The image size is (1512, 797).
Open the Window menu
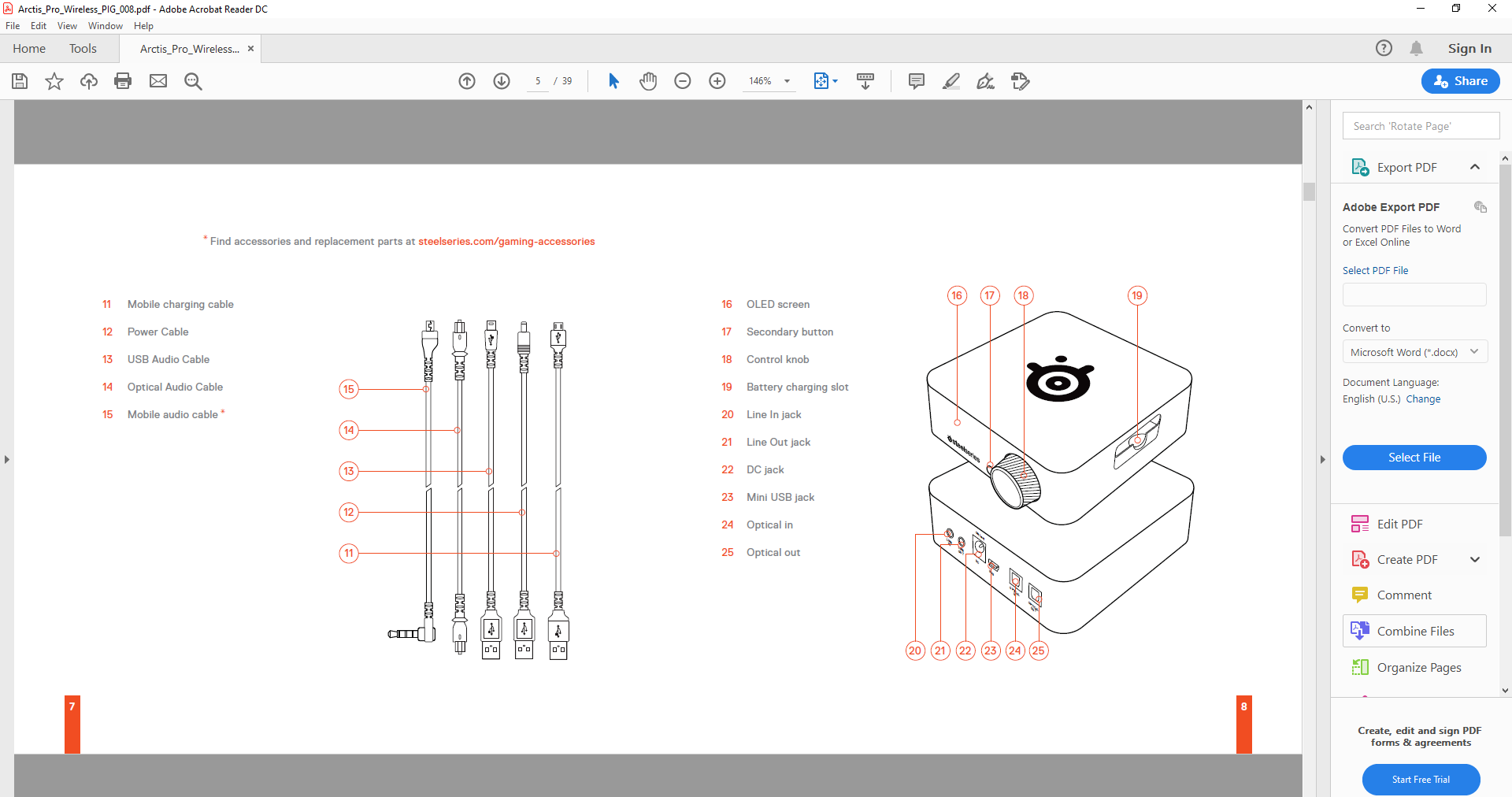tap(106, 26)
